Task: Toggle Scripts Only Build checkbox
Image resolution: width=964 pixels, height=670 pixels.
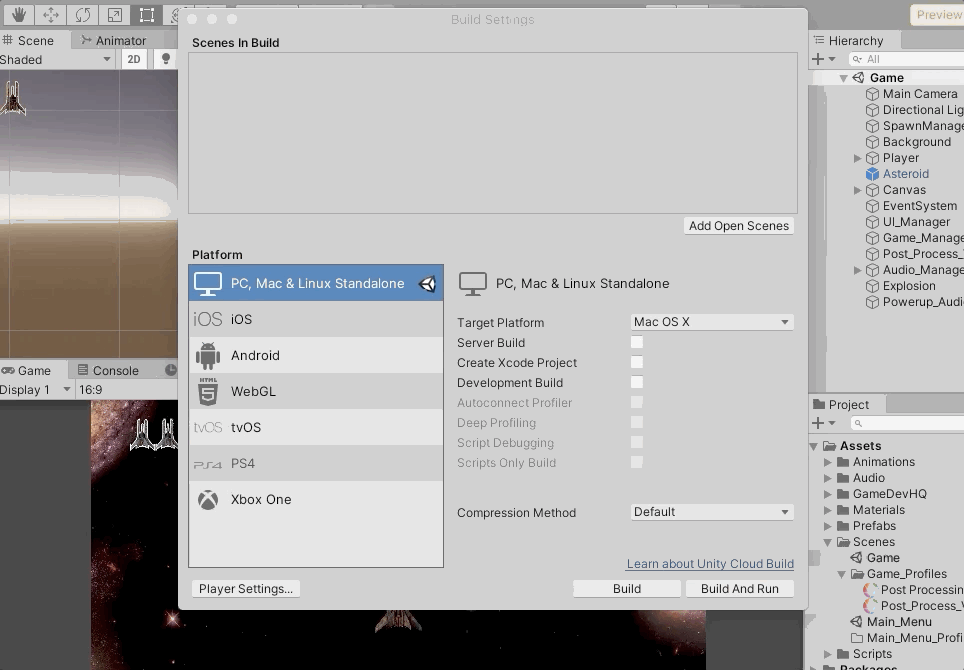Action: [637, 462]
